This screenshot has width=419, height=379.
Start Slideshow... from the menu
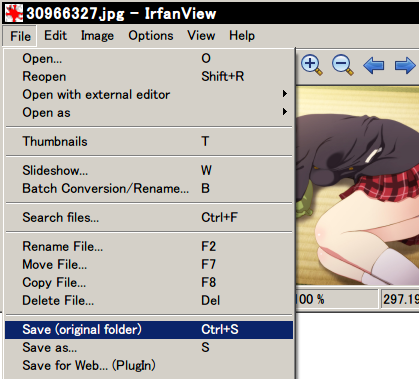tap(149, 170)
